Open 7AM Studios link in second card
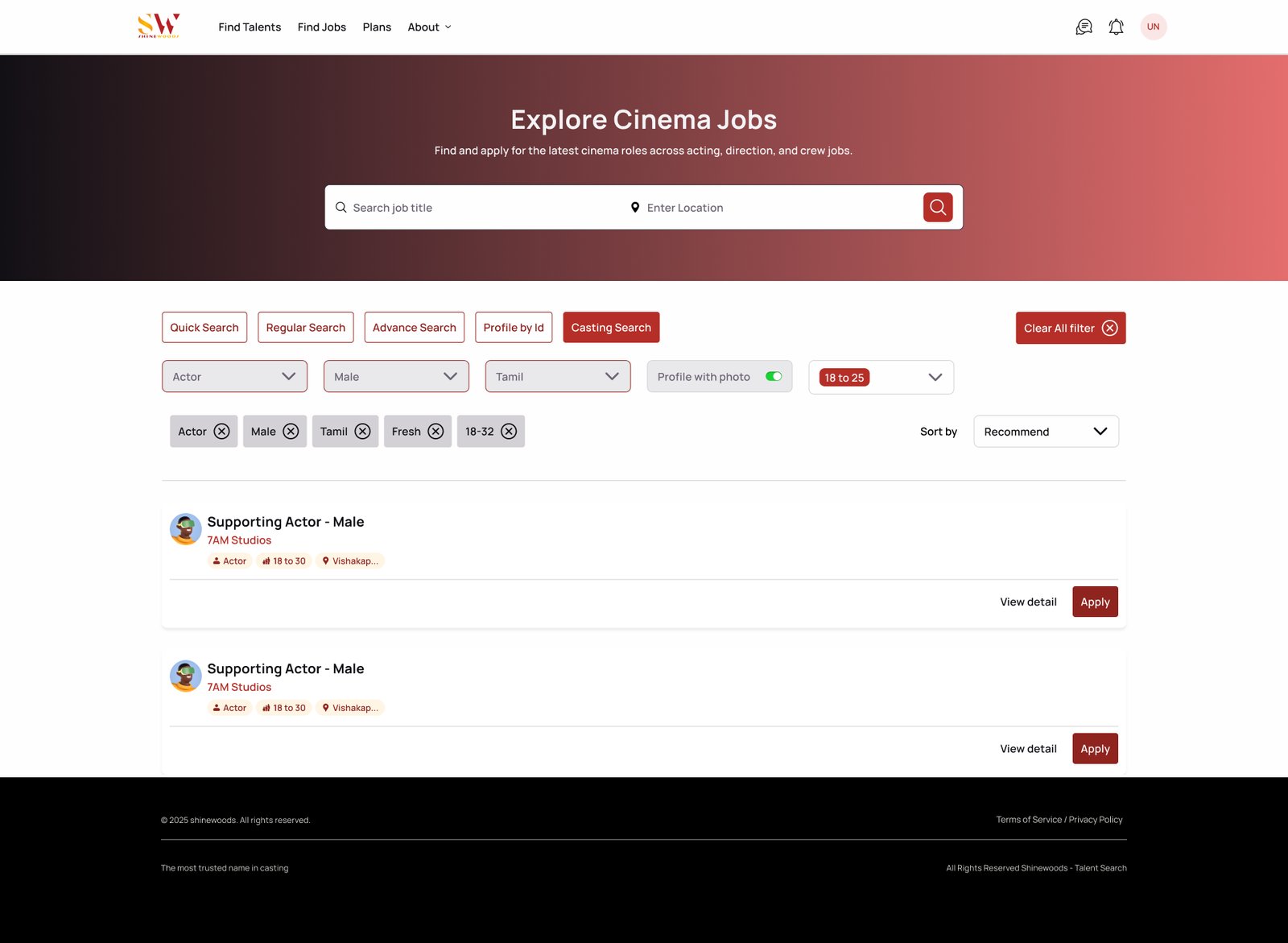Viewport: 1288px width, 943px height. (239, 687)
